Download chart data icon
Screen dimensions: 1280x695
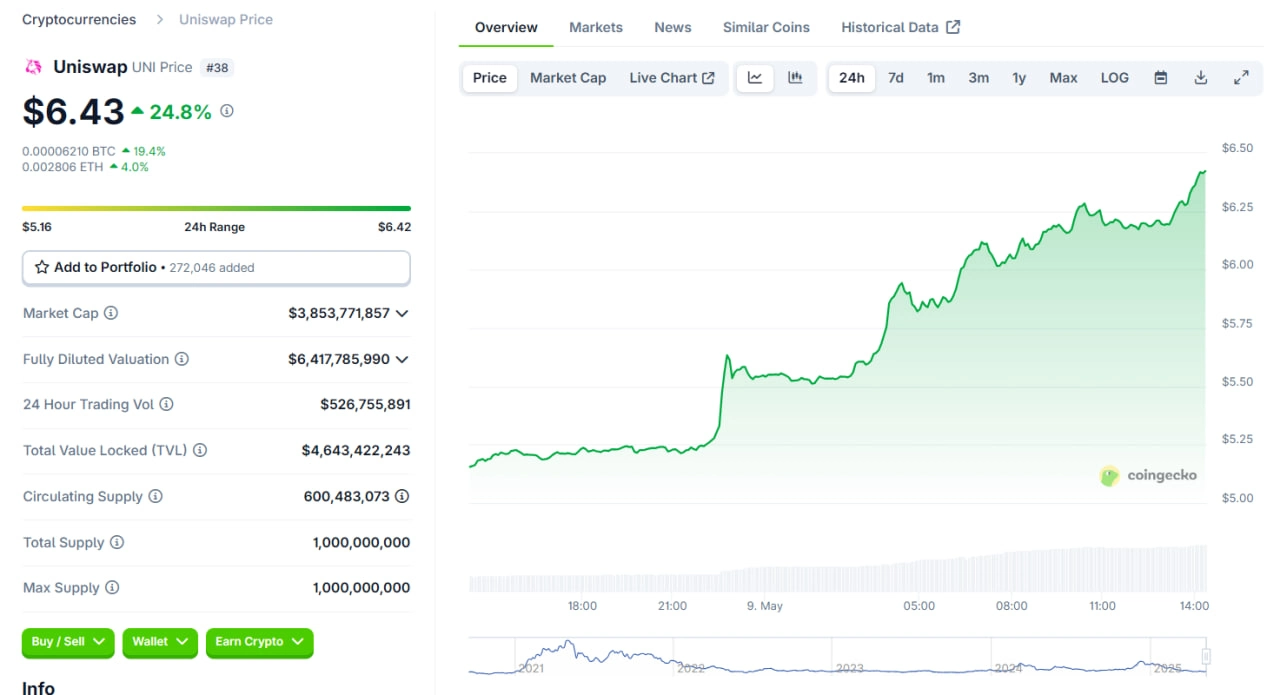point(1201,78)
